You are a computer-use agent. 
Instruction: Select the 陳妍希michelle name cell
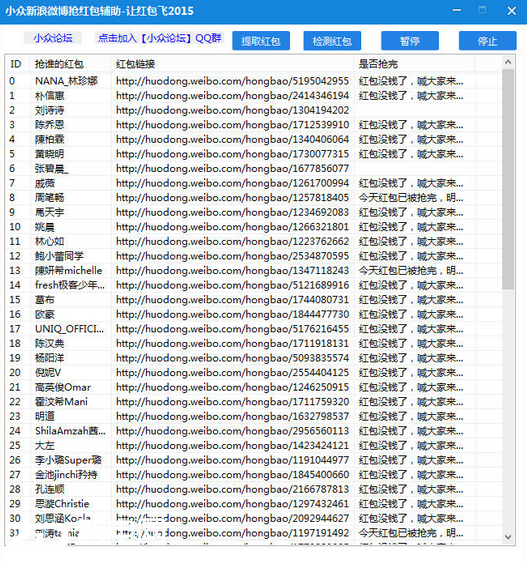pos(68,271)
